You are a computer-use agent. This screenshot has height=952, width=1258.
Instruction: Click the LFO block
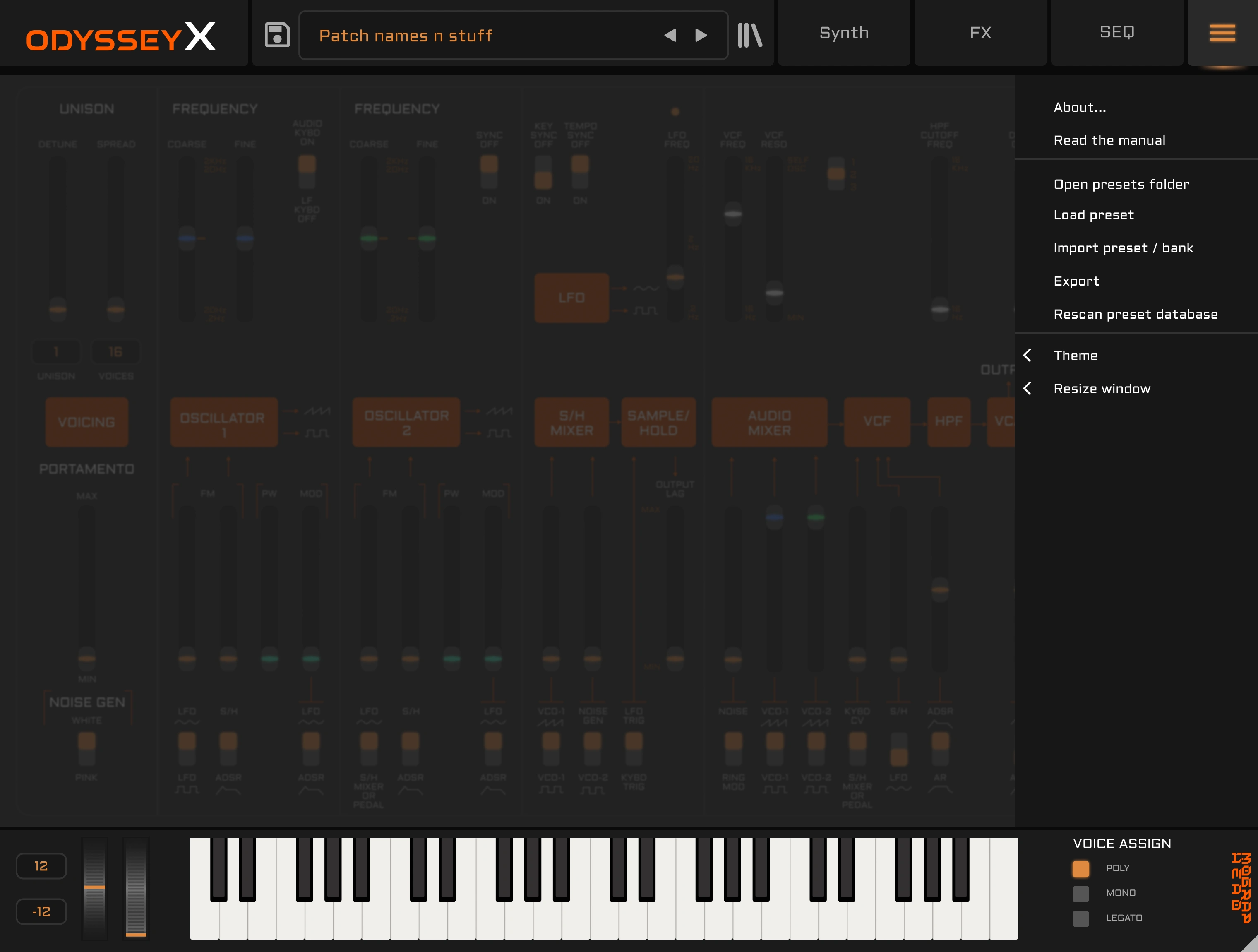tap(571, 298)
